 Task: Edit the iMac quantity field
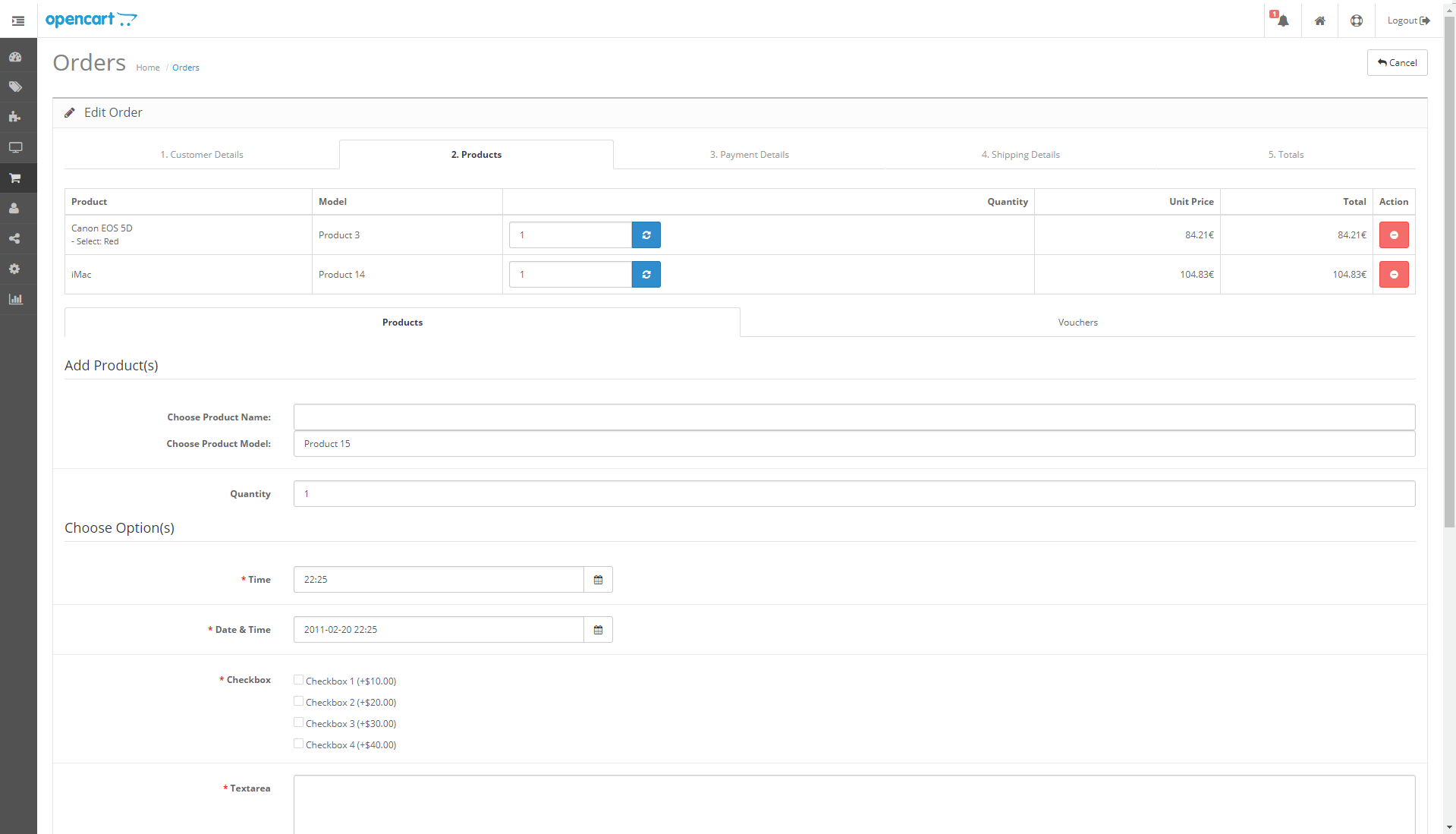pos(571,275)
